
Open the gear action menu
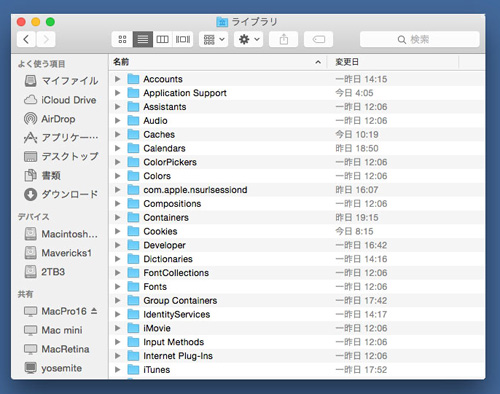coord(249,40)
